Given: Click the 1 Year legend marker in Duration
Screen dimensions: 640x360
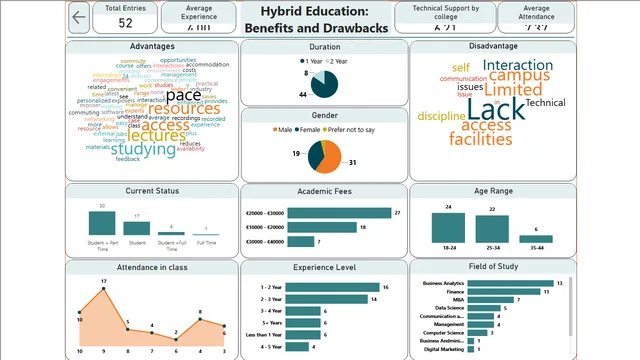Looking at the screenshot, I should 302,61.
